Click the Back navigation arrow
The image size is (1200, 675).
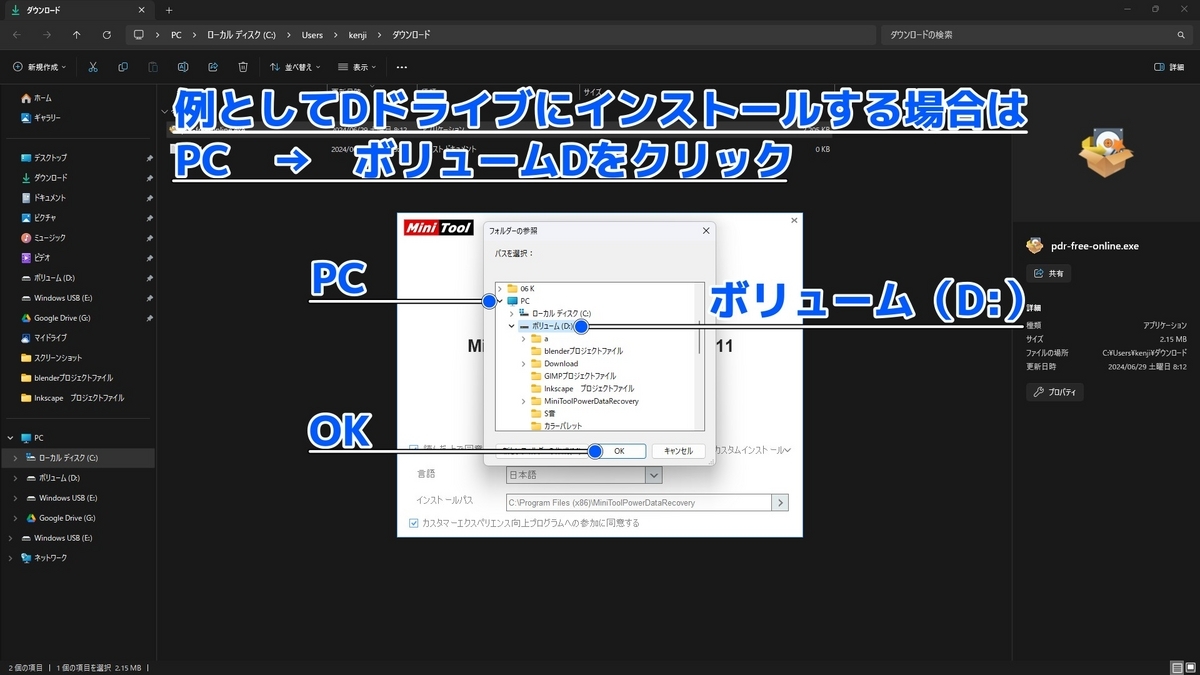[x=17, y=34]
